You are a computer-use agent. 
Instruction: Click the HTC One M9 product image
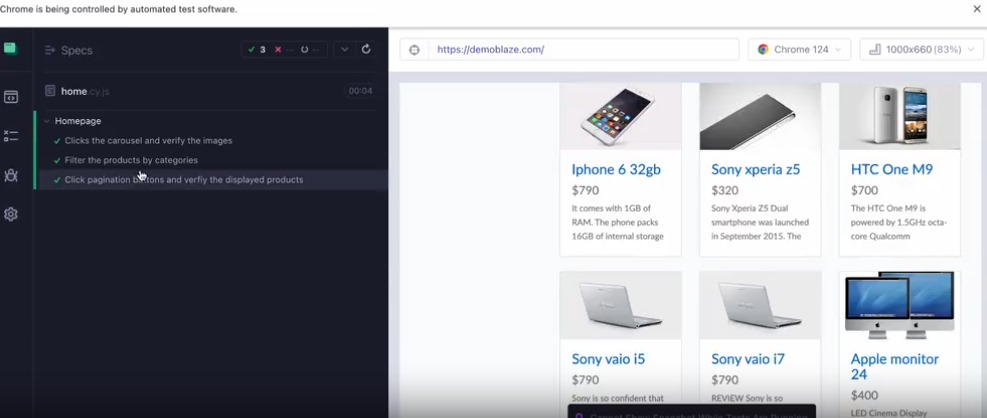[900, 116]
